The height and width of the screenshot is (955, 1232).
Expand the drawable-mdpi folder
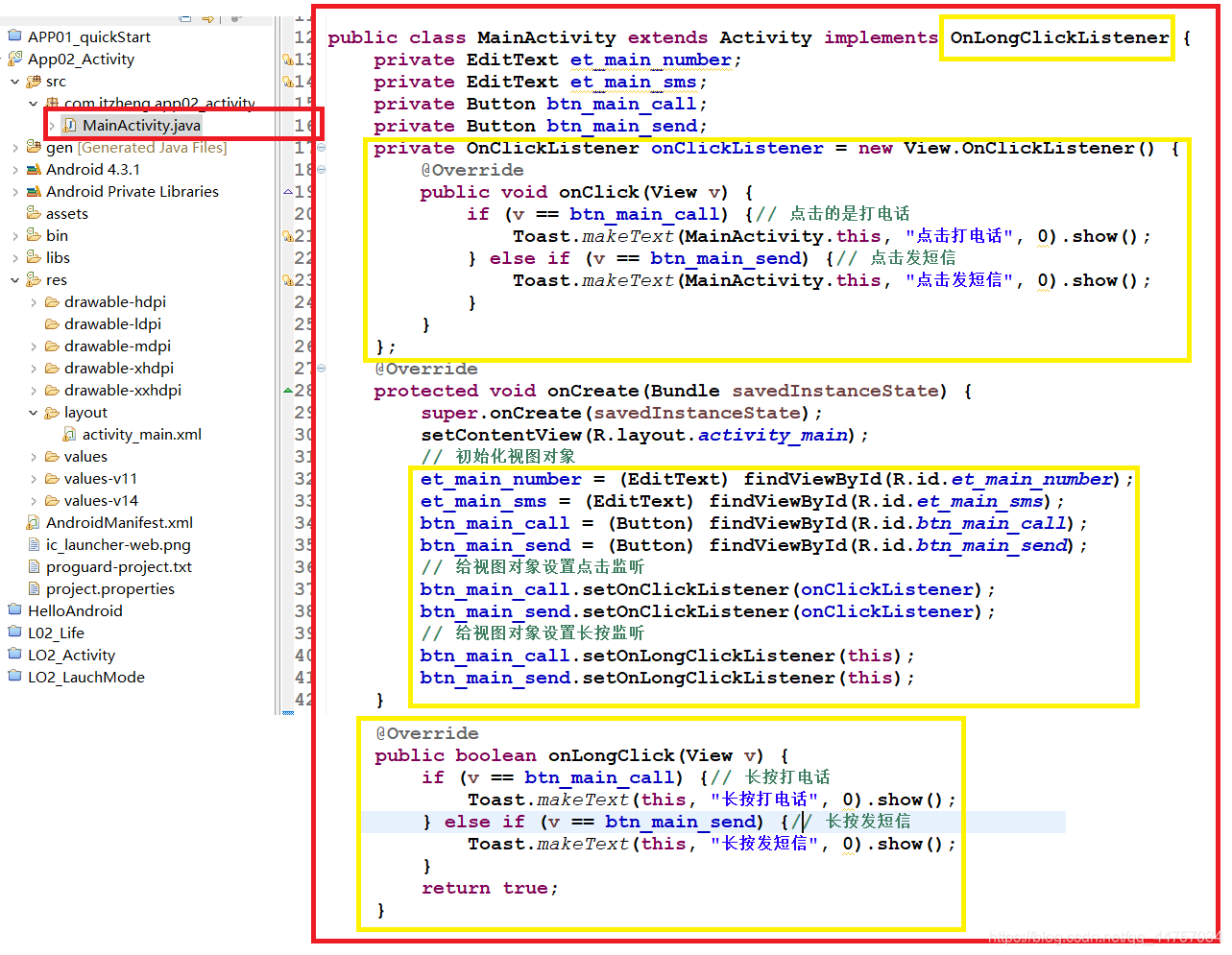coord(34,346)
